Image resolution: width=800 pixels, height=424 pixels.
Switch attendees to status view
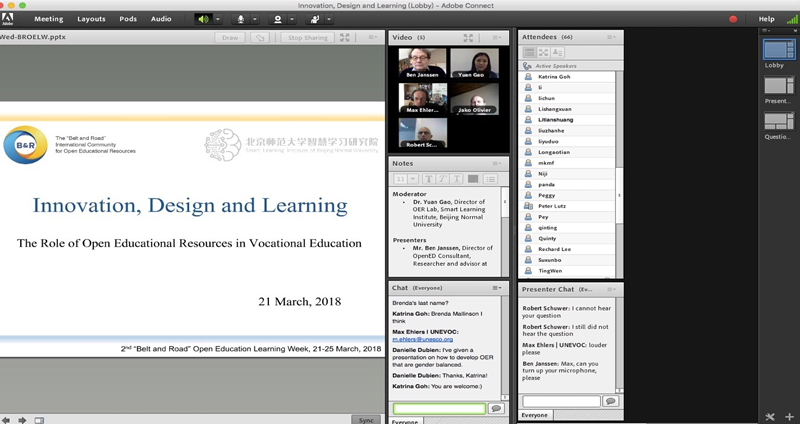click(x=557, y=52)
